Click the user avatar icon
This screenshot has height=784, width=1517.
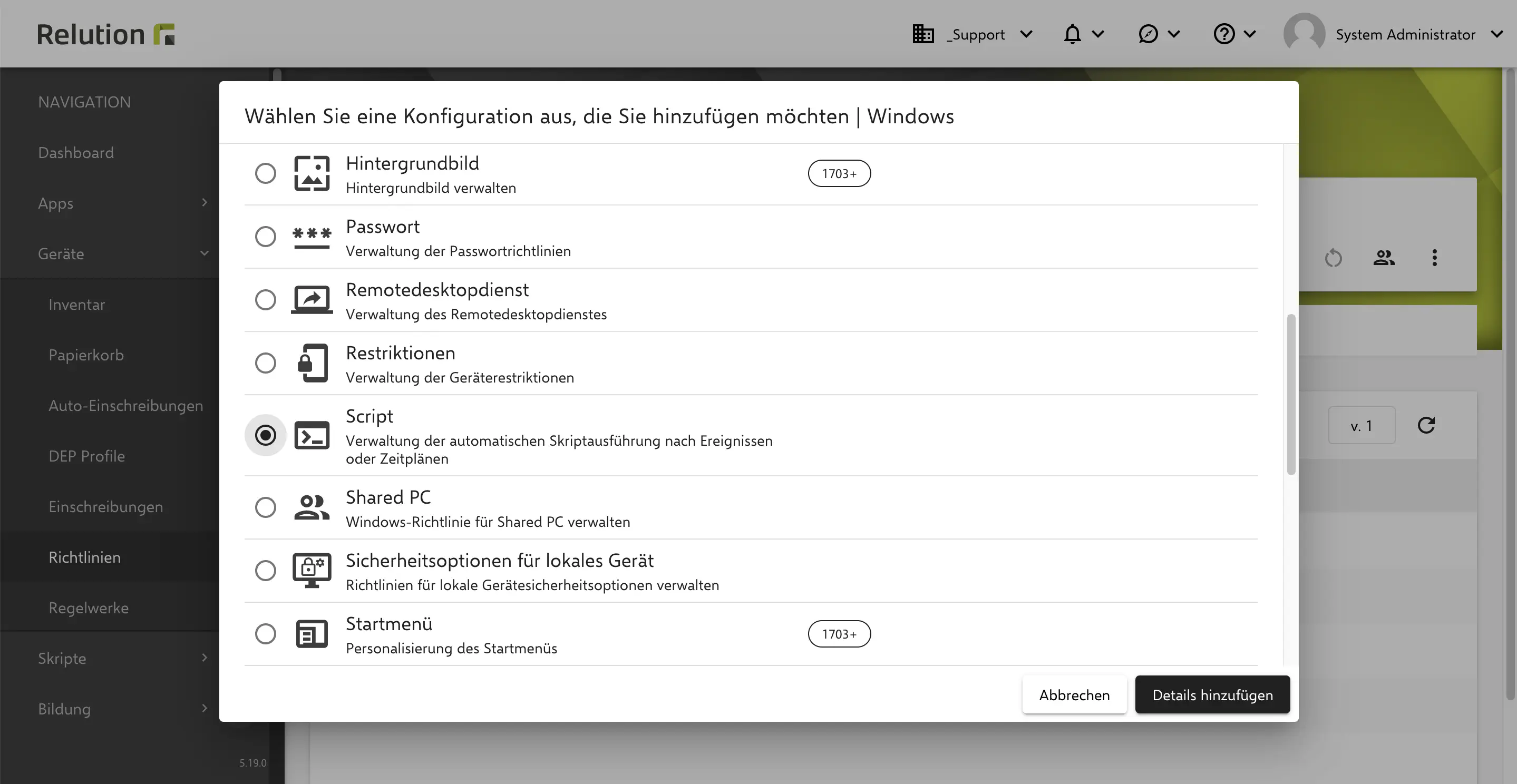point(1304,34)
